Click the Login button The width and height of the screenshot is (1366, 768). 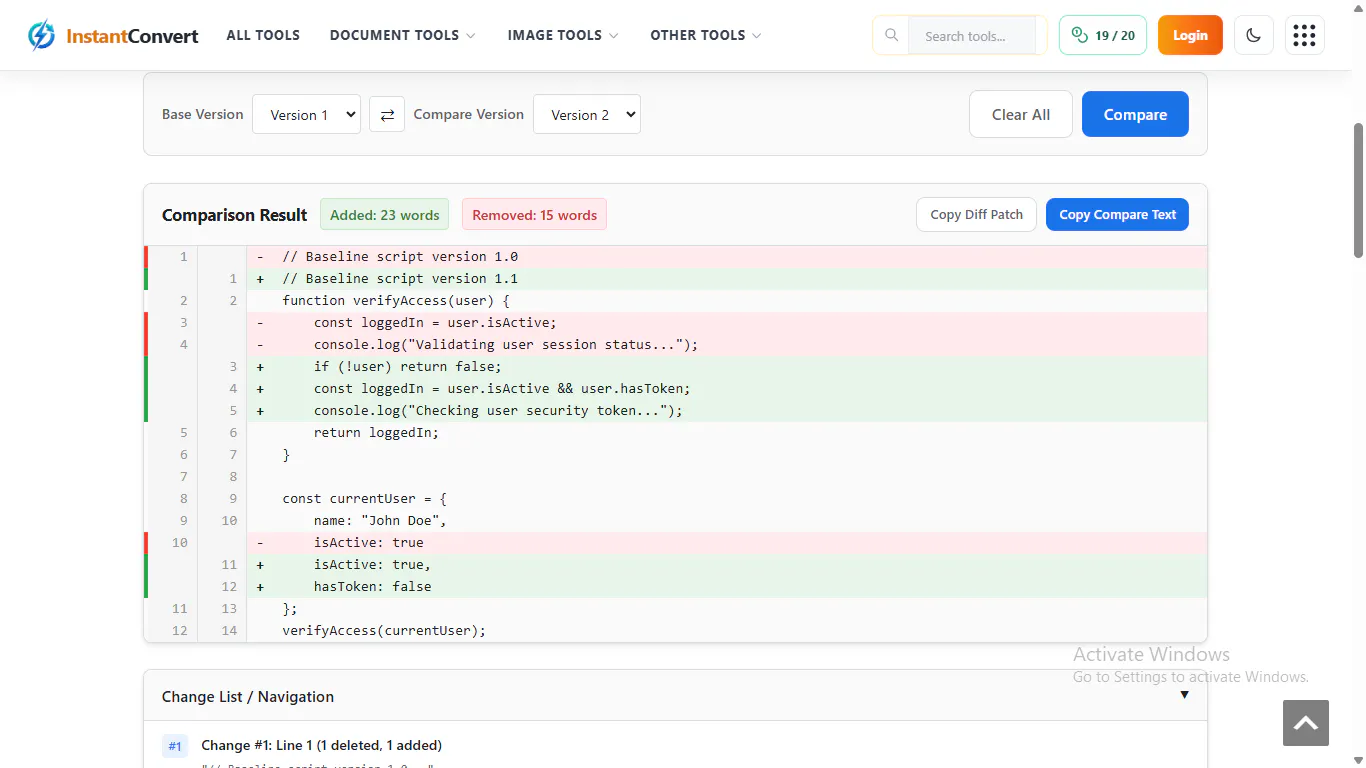click(x=1190, y=35)
